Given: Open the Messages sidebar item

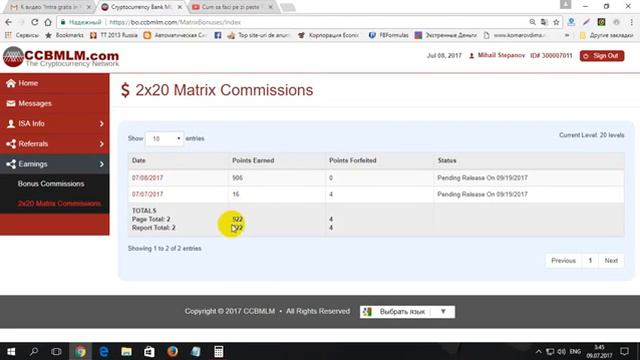Looking at the screenshot, I should [55, 104].
